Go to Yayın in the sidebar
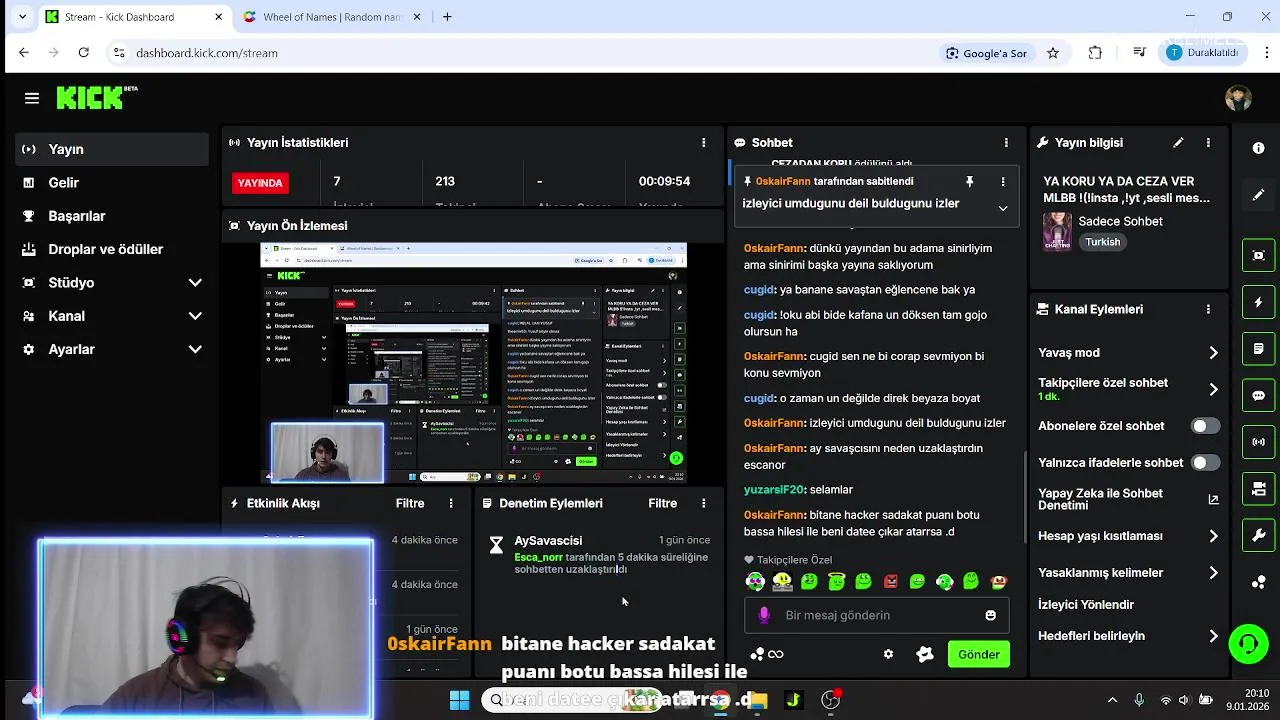The height and width of the screenshot is (720, 1280). (112, 149)
